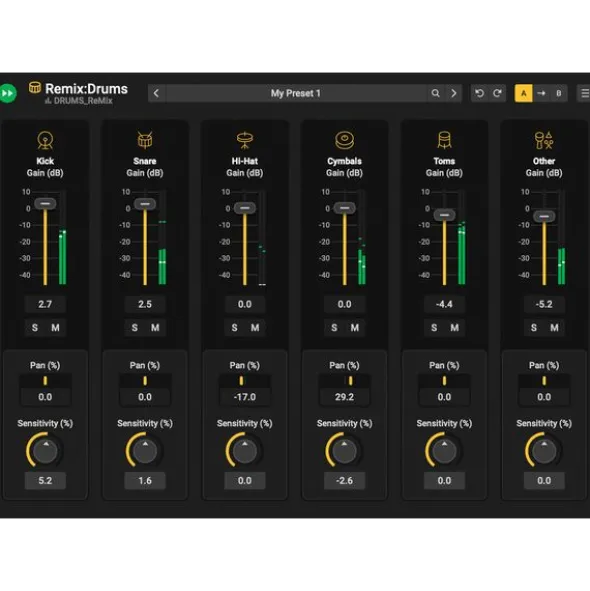The image size is (590, 591).
Task: Redo the last change
Action: pos(498,93)
